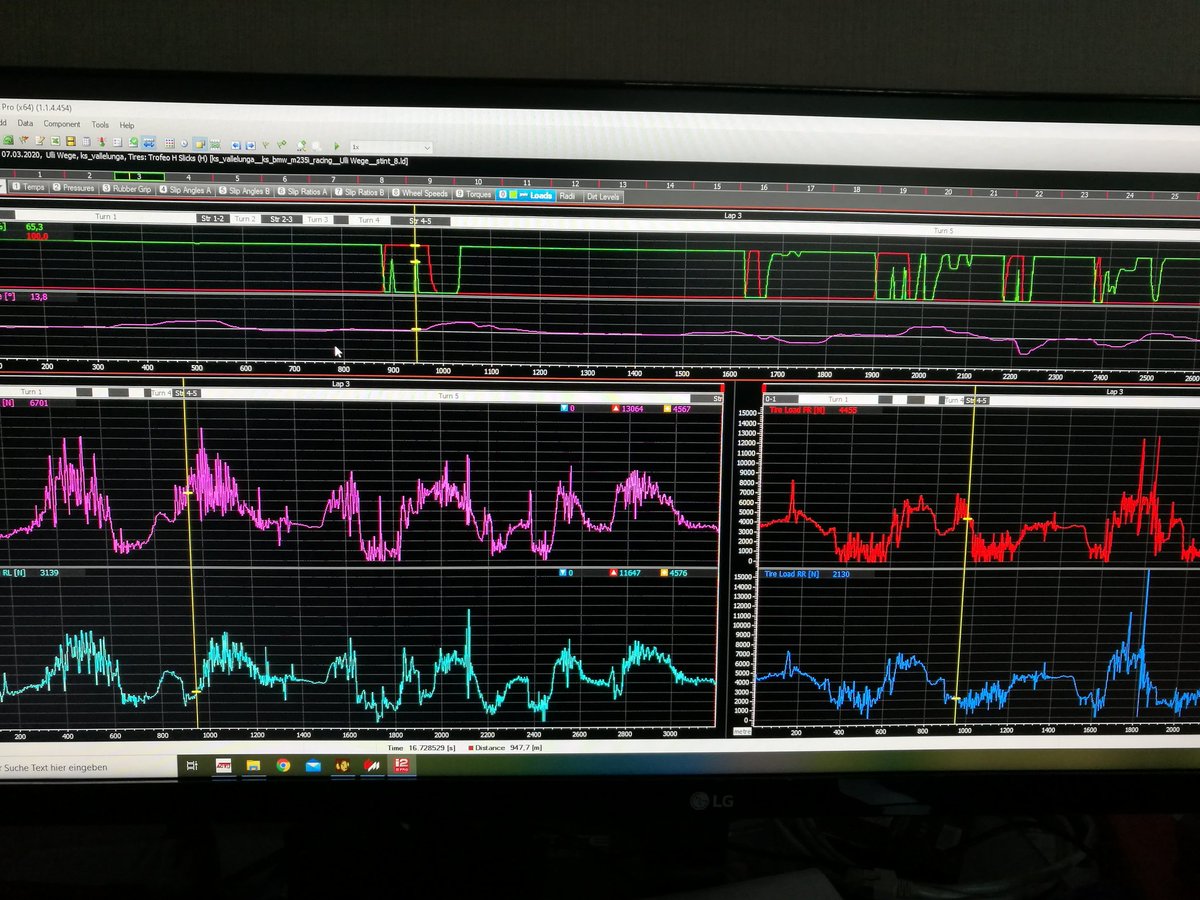Click the data file details text line
Viewport: 1200px width, 900px height.
coord(204,159)
